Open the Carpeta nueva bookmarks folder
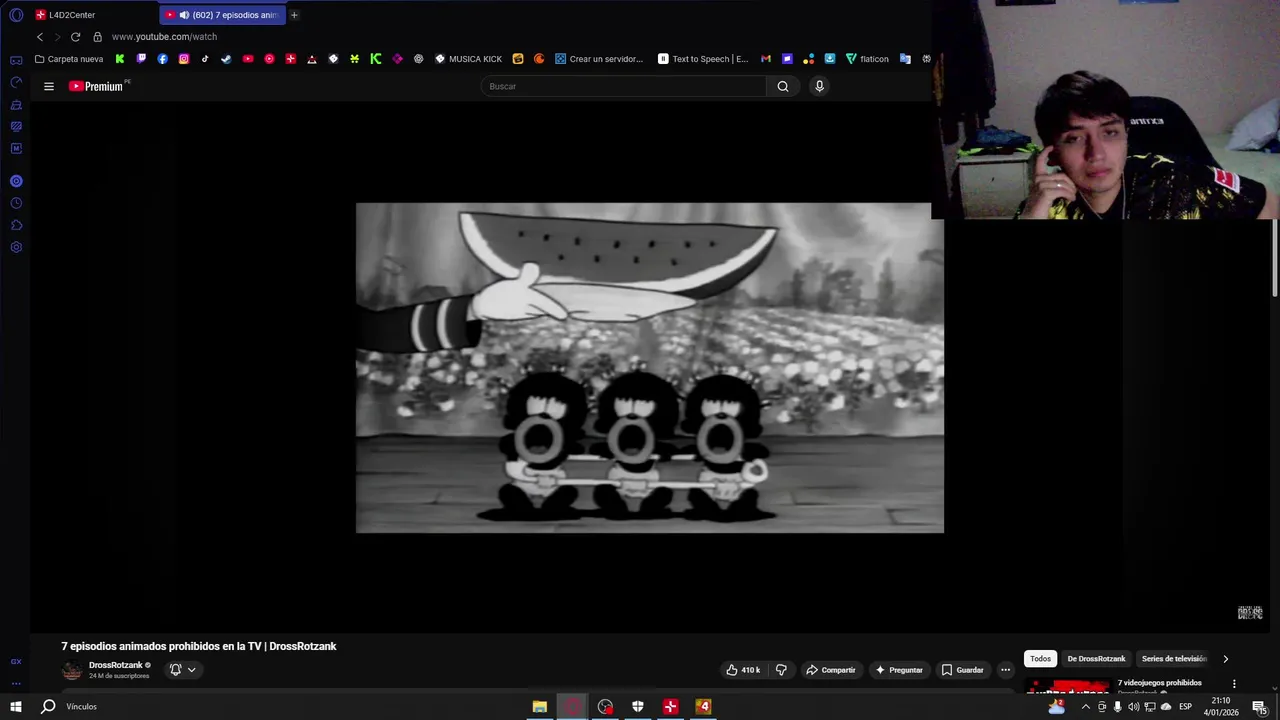Screen dimensions: 1280x720 (x=69, y=59)
